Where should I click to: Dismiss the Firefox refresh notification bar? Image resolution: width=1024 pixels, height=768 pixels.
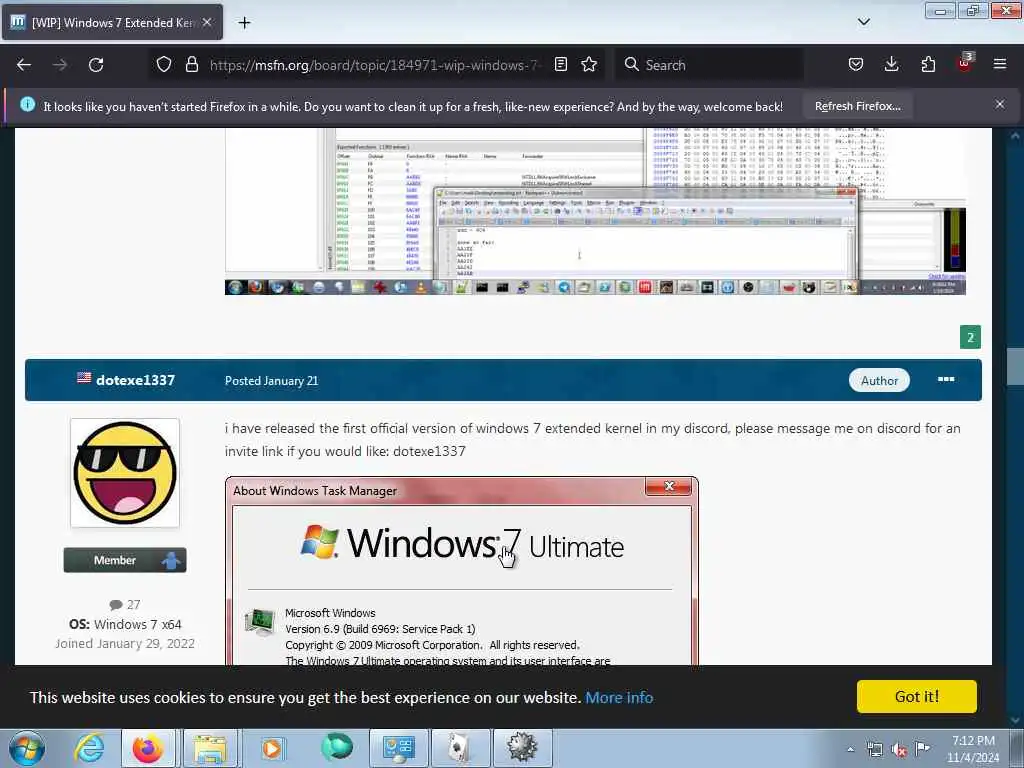1000,104
